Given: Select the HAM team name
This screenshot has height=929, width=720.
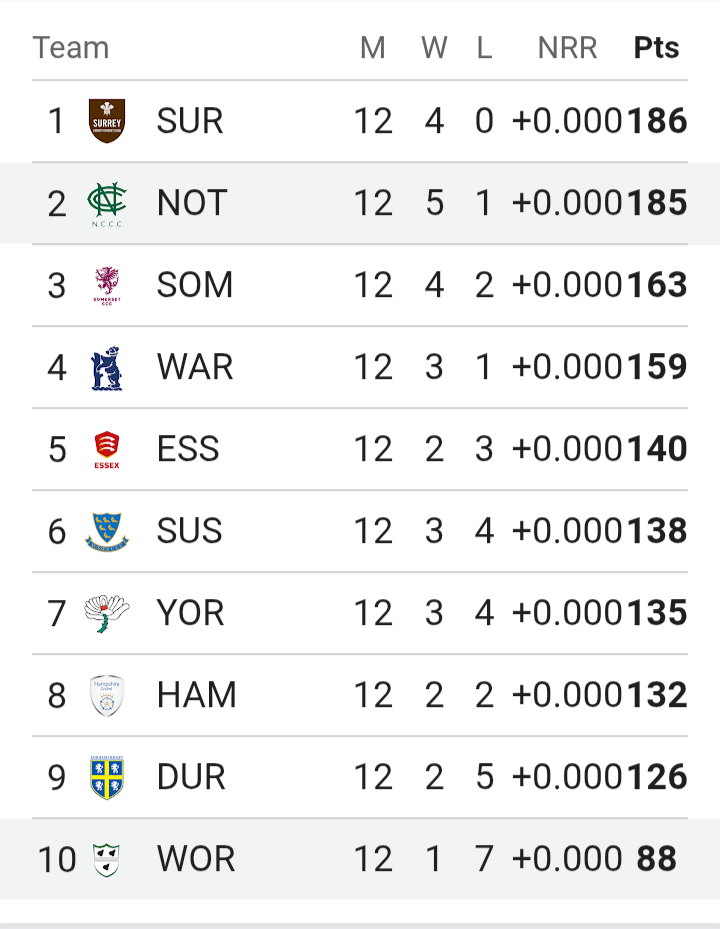Looking at the screenshot, I should pos(197,694).
